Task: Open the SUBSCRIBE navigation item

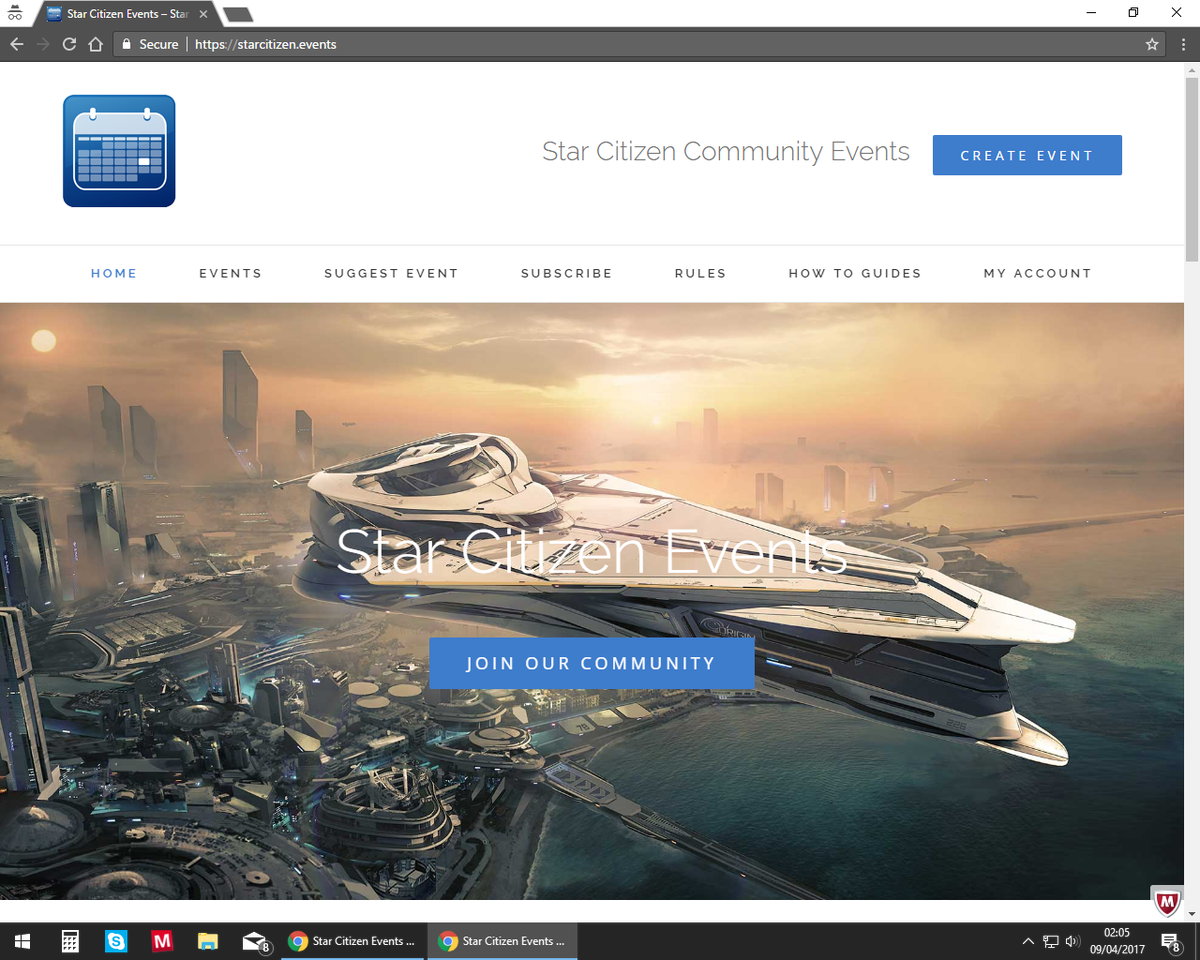Action: (x=567, y=273)
